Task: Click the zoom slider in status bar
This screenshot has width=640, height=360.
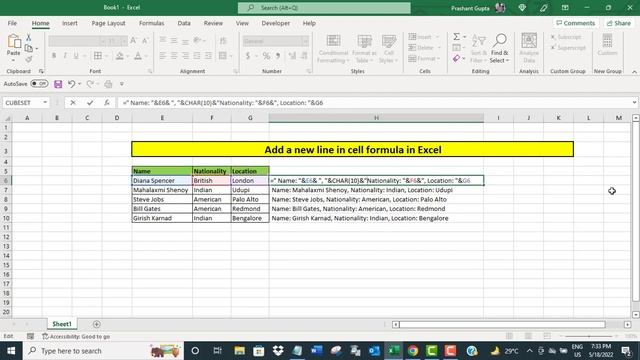Action: click(589, 336)
